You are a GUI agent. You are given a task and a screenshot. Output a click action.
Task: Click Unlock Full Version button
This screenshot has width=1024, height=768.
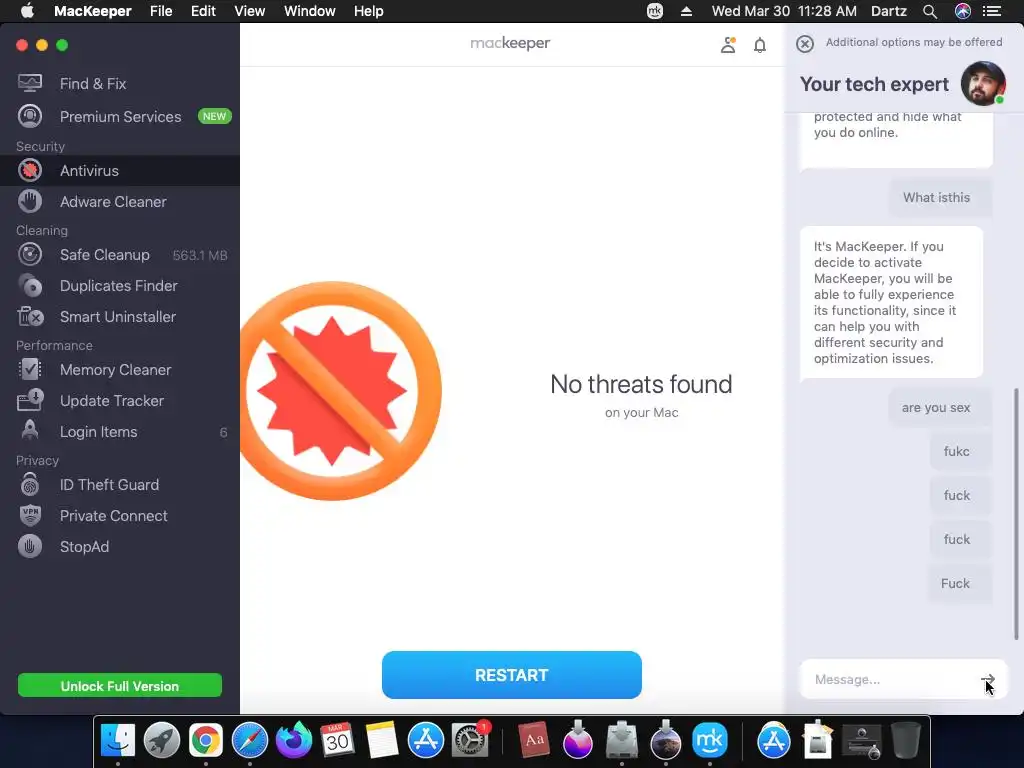pos(120,686)
